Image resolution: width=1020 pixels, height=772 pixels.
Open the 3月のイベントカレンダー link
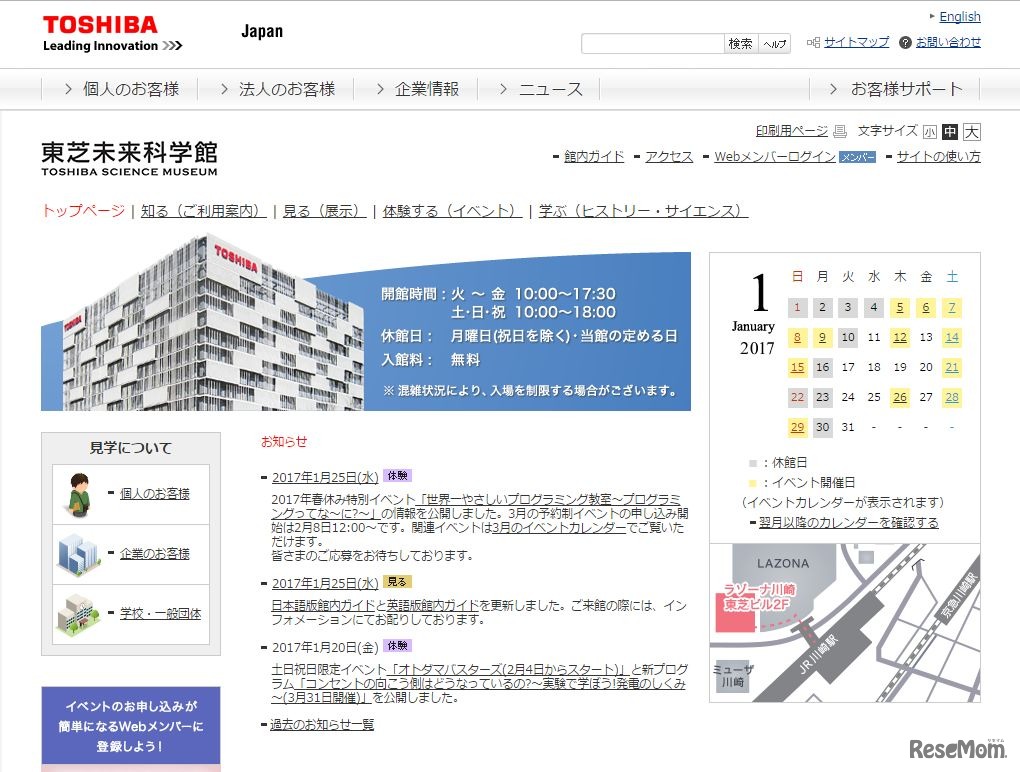click(559, 527)
